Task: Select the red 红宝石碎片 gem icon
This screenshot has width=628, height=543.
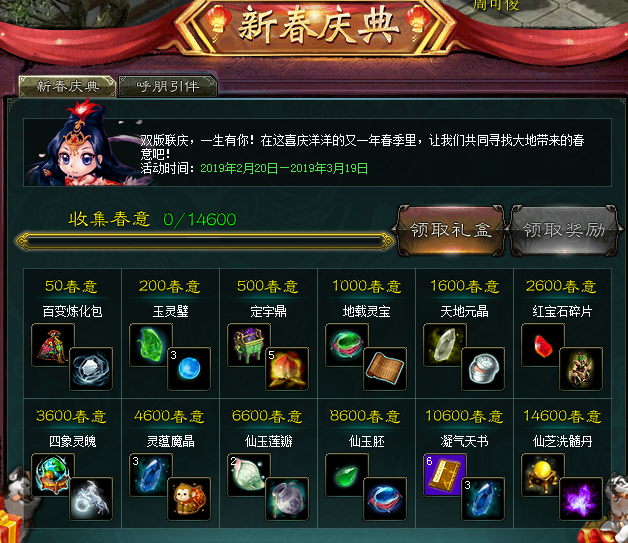Action: (x=543, y=345)
